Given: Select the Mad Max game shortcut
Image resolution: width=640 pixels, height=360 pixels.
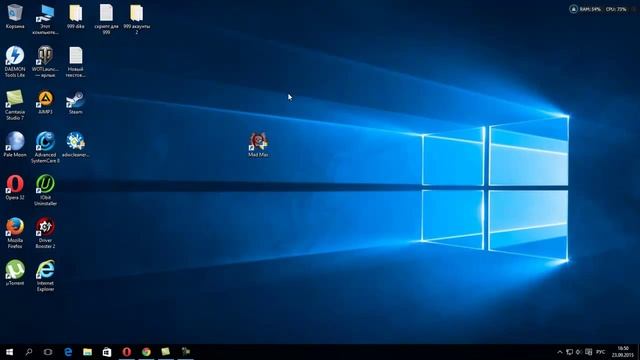Looking at the screenshot, I should [258, 144].
